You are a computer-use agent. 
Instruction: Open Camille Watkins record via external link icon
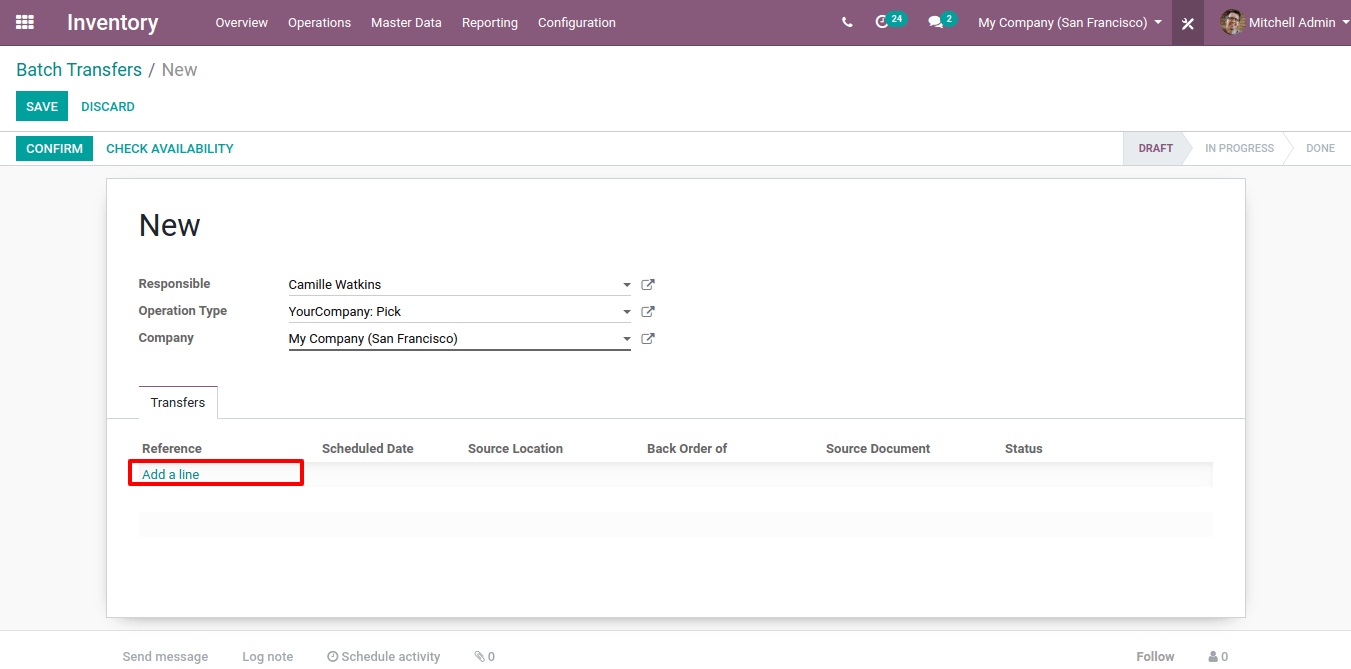pos(647,284)
